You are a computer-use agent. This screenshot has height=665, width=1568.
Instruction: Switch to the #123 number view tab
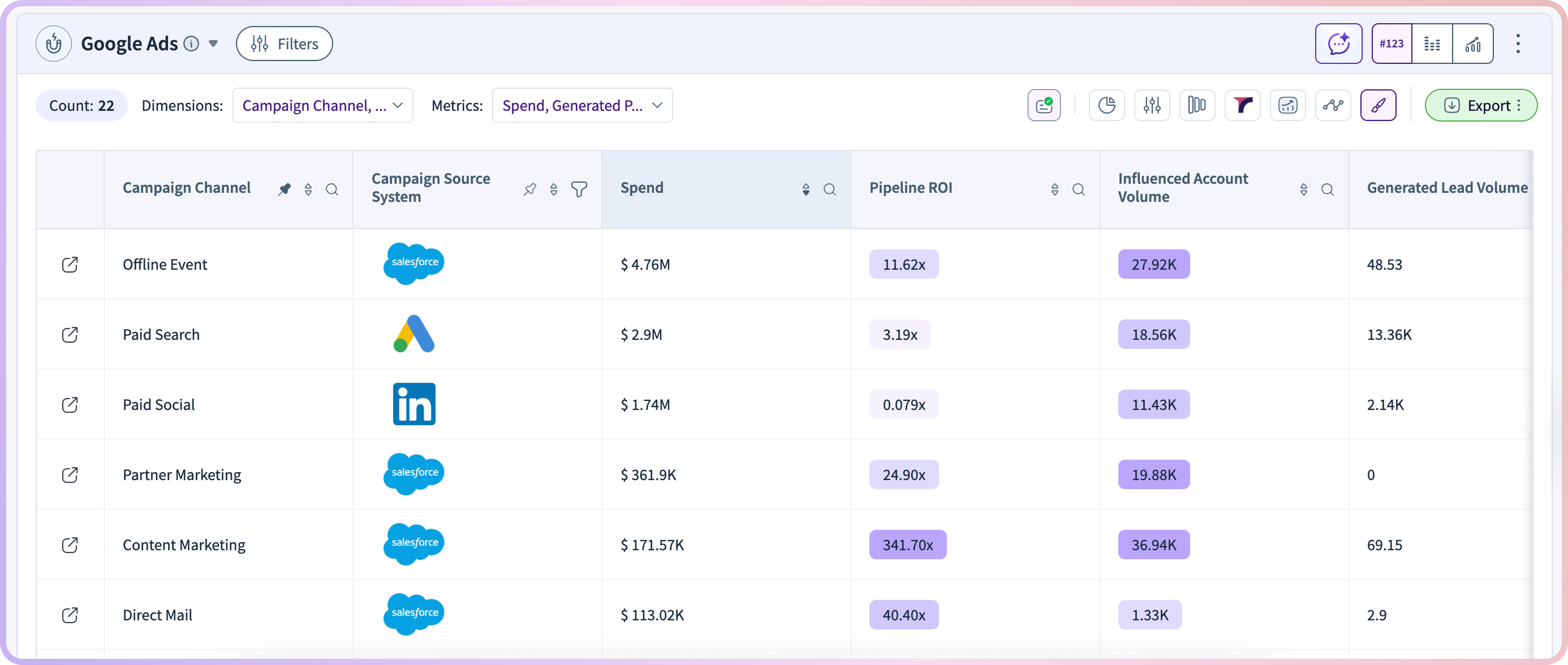(x=1392, y=44)
